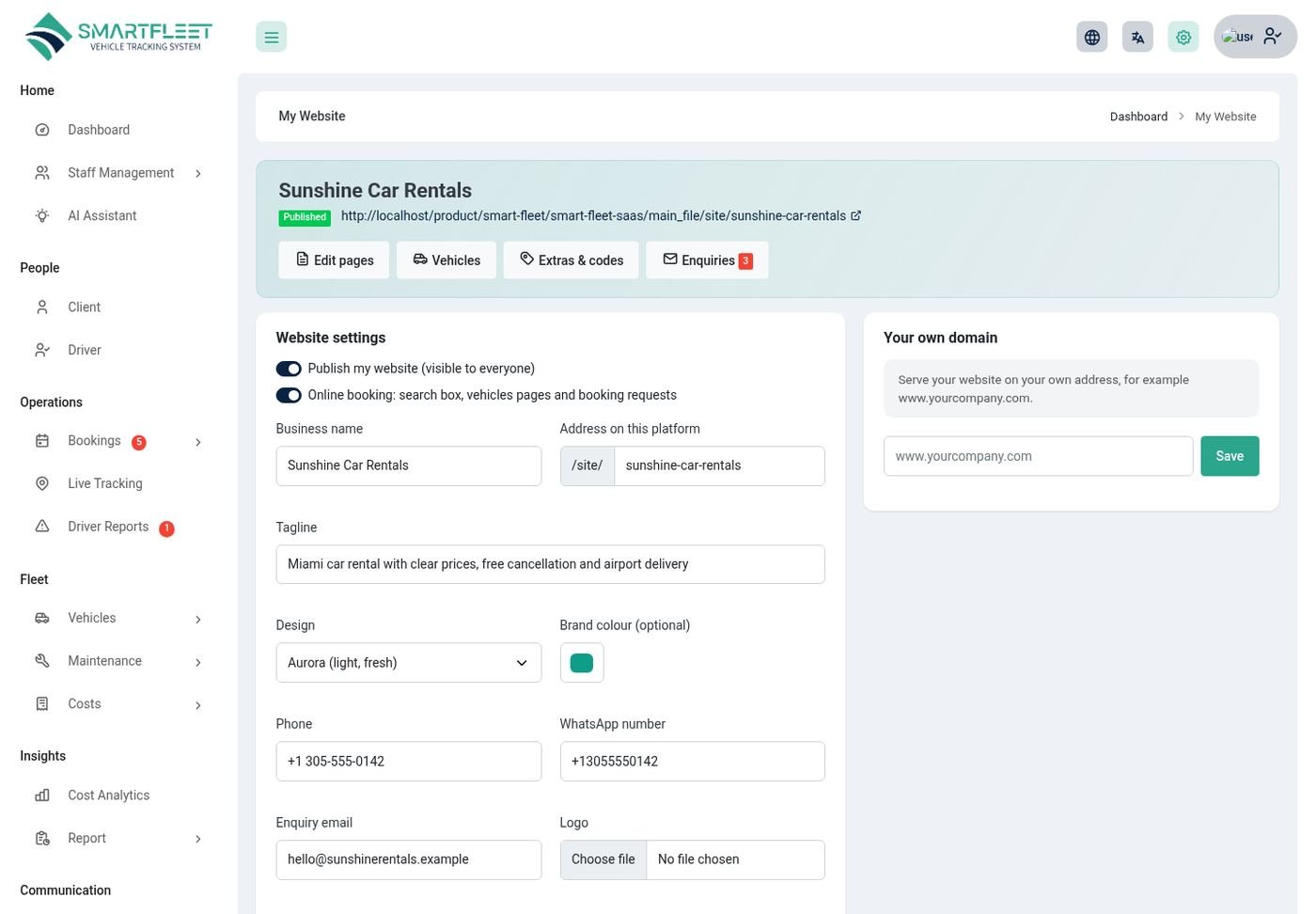Toggle the Online booking switch
This screenshot has width=1316, height=914.
point(289,395)
